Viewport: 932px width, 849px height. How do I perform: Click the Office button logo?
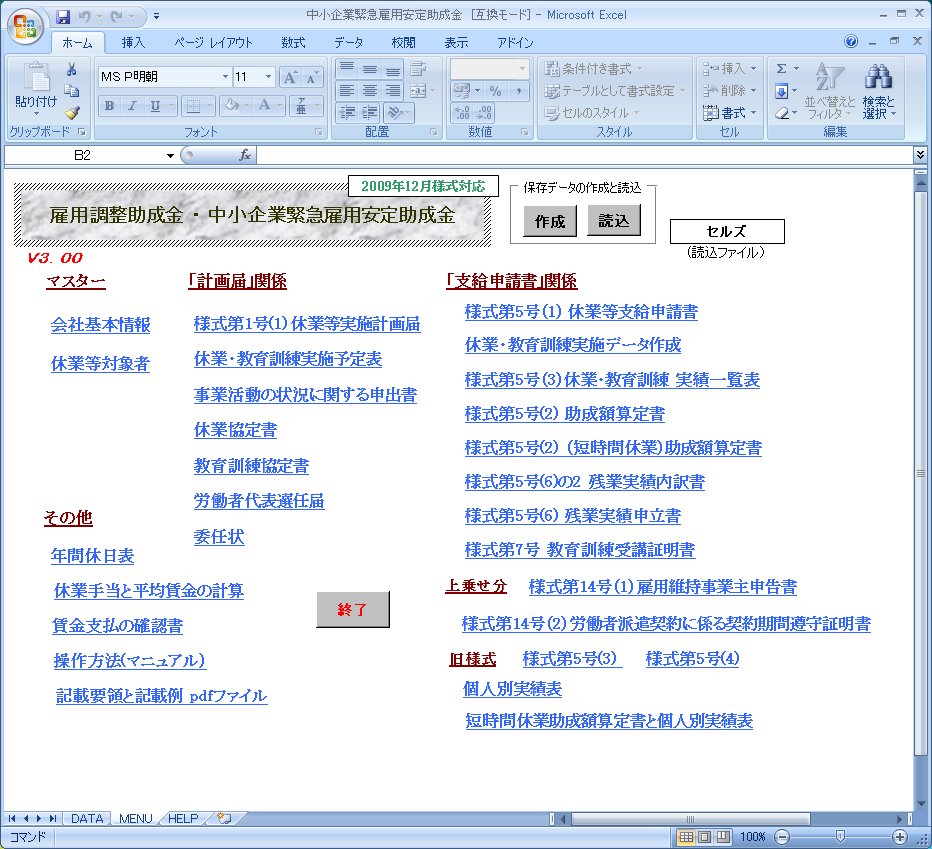pyautogui.click(x=25, y=25)
